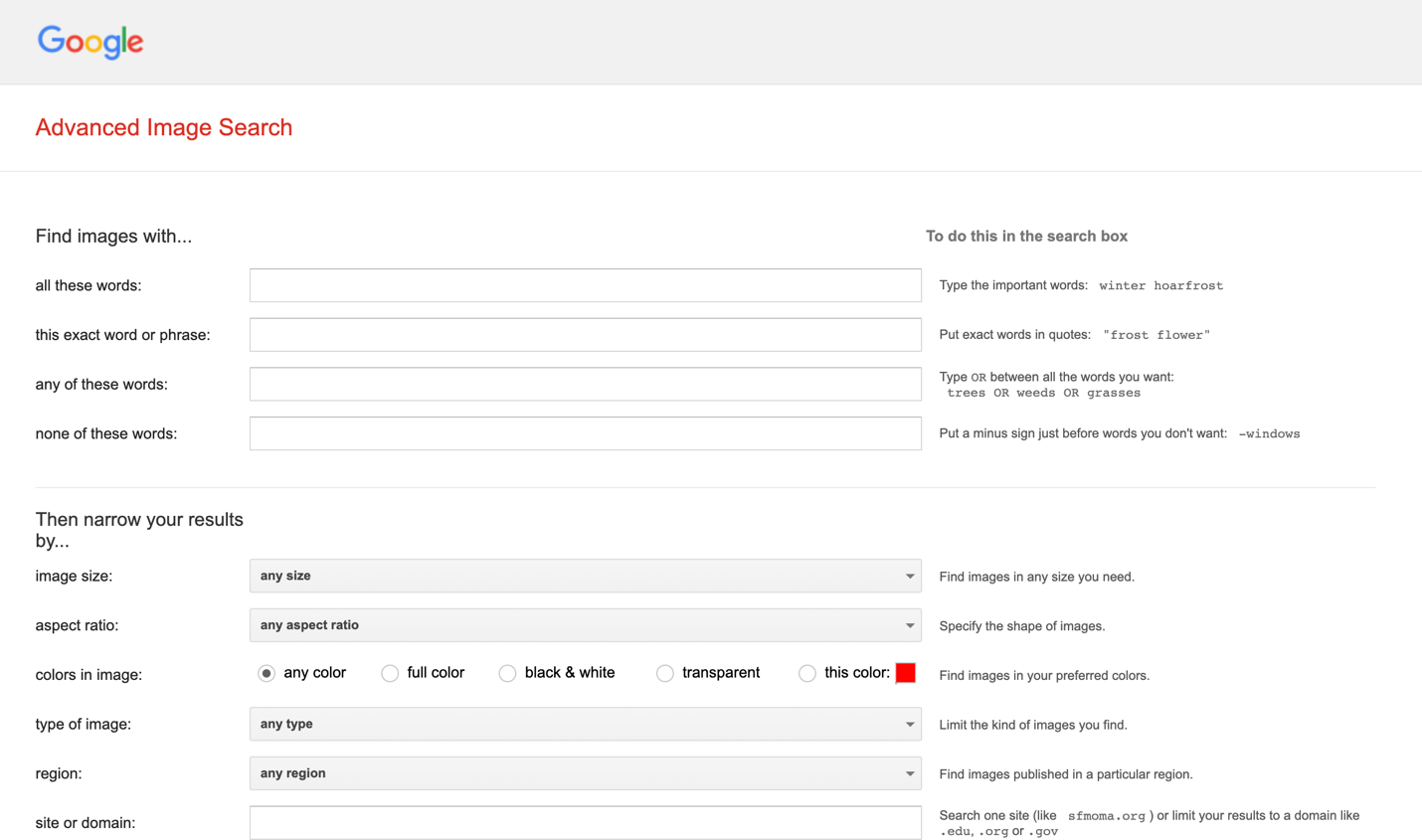
Task: Click the 'all these words' text field
Action: tap(585, 285)
